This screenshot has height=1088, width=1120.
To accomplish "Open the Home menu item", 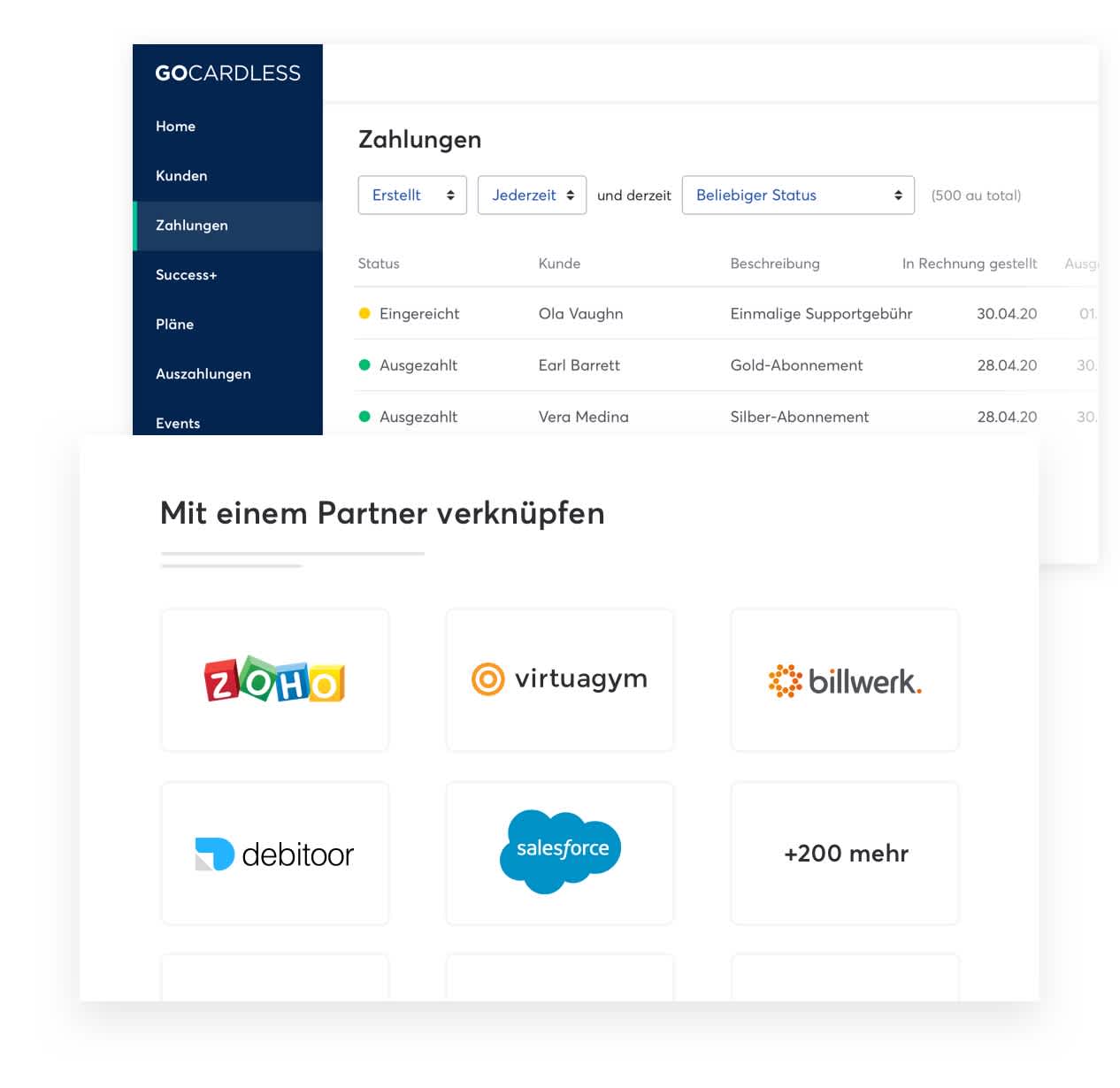I will coord(175,126).
